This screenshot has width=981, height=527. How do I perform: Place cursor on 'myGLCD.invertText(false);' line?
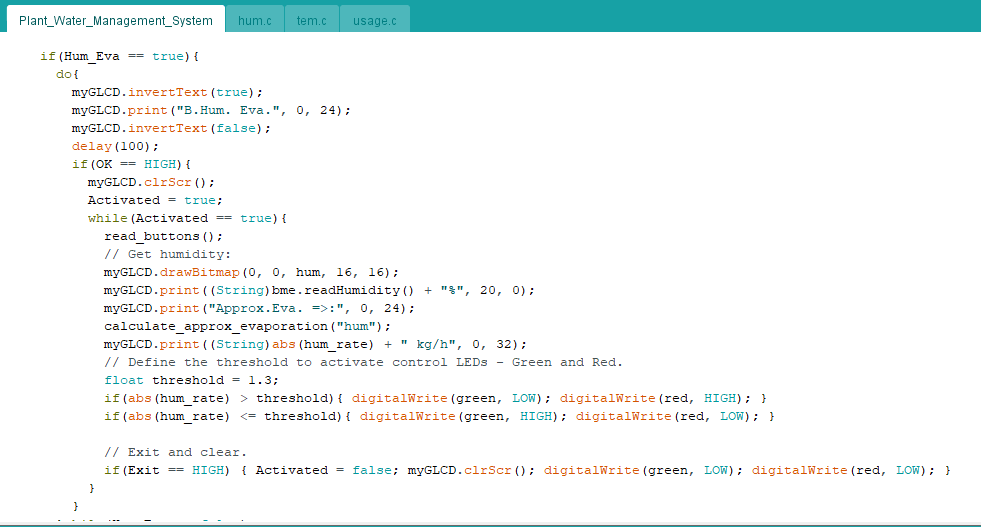171,128
